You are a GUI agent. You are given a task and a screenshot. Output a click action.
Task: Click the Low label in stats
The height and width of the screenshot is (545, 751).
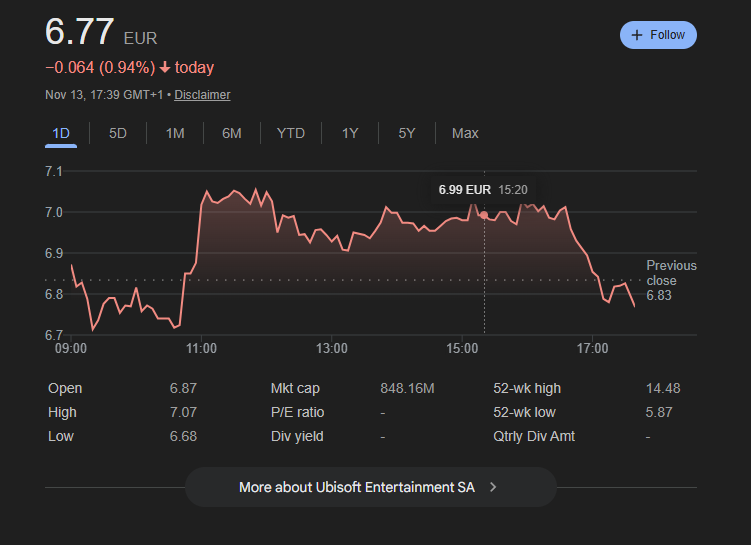click(x=61, y=436)
